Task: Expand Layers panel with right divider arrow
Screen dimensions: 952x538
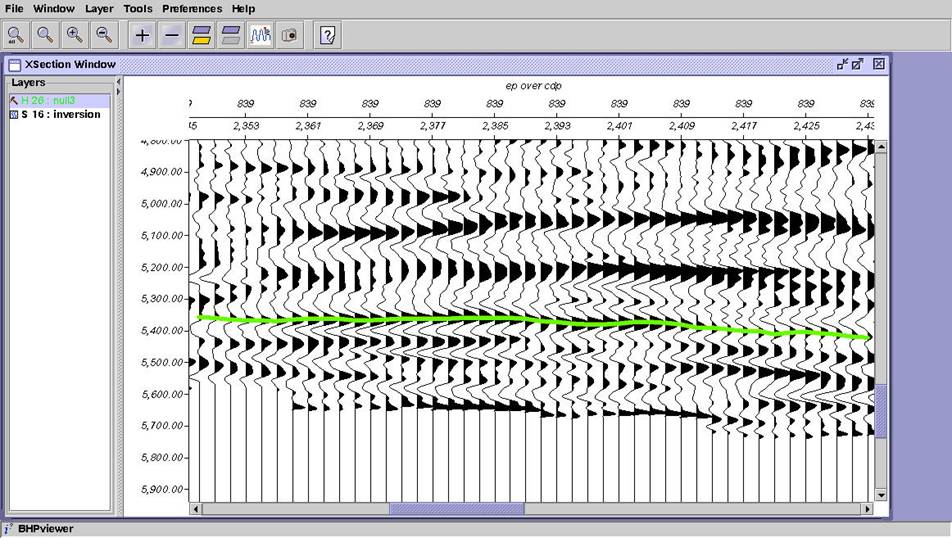Action: 118,92
